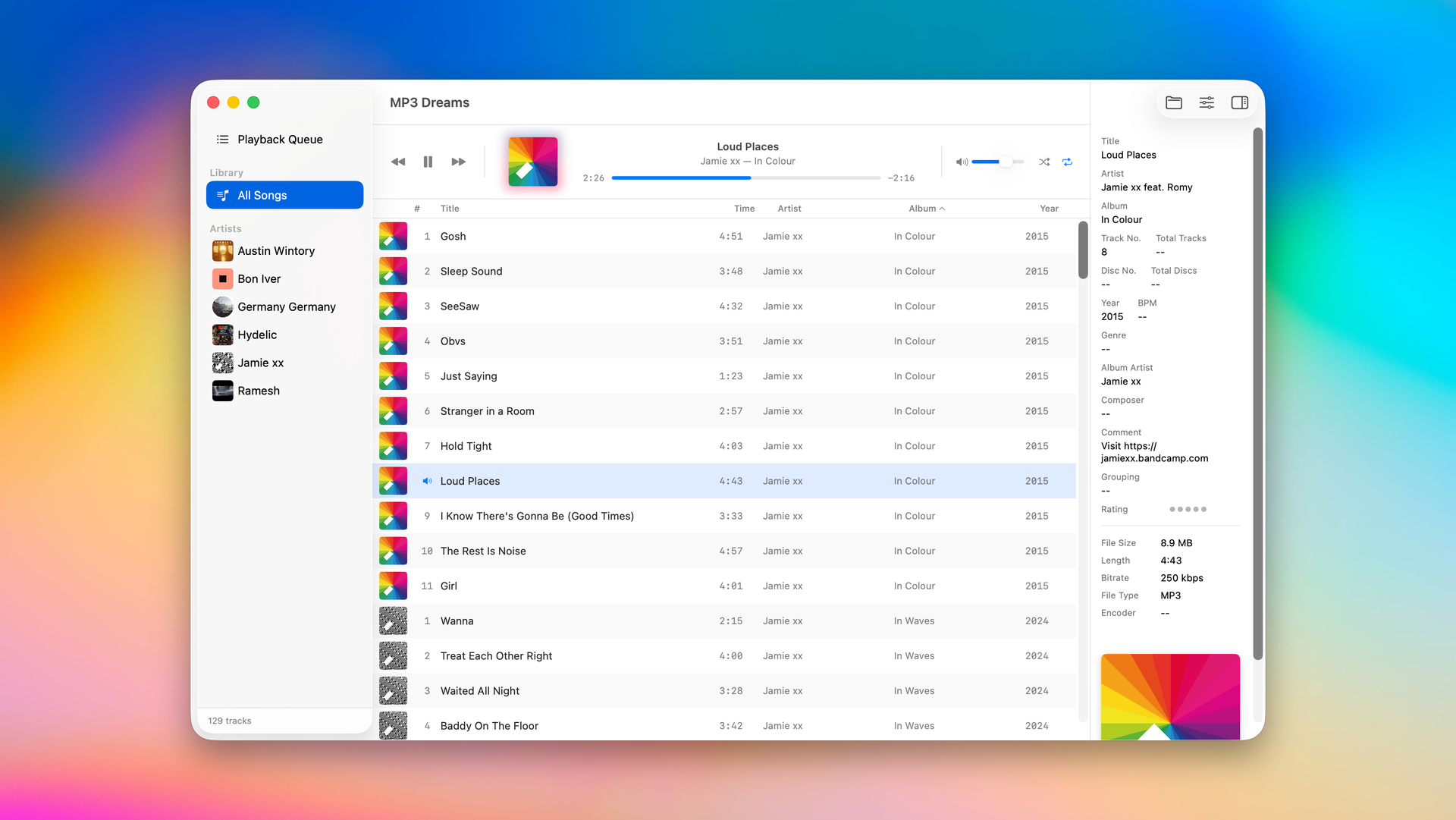Sort tracks by the Year column
This screenshot has width=1456, height=820.
click(x=1050, y=208)
